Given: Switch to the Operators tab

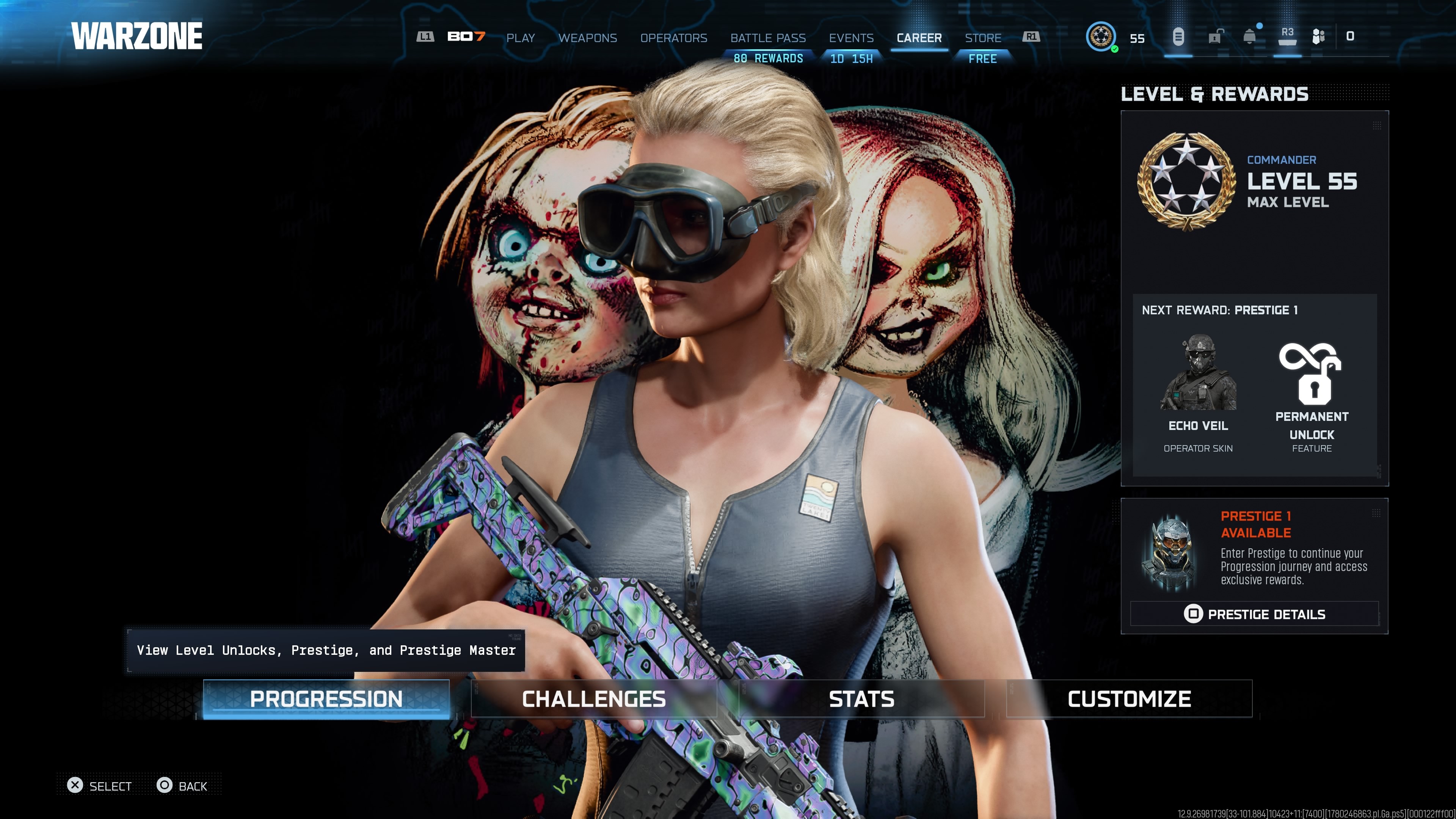Looking at the screenshot, I should pyautogui.click(x=674, y=38).
